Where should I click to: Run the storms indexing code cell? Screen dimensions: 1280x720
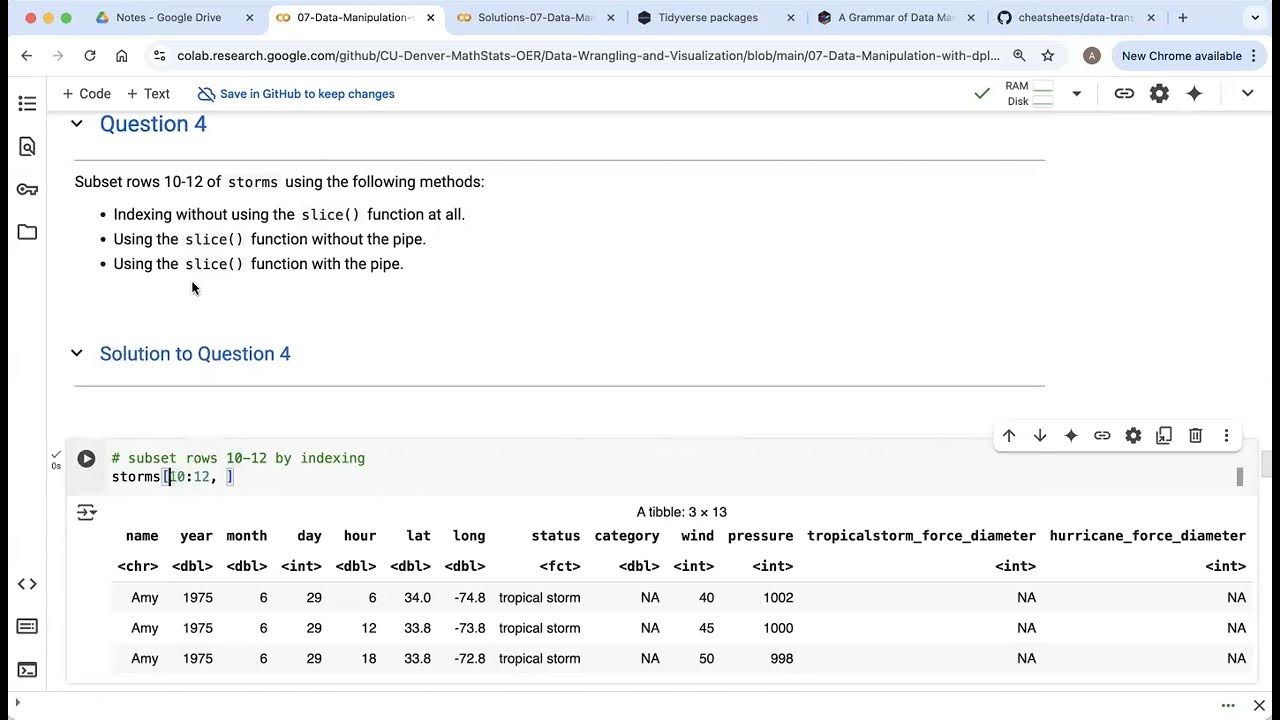[86, 459]
